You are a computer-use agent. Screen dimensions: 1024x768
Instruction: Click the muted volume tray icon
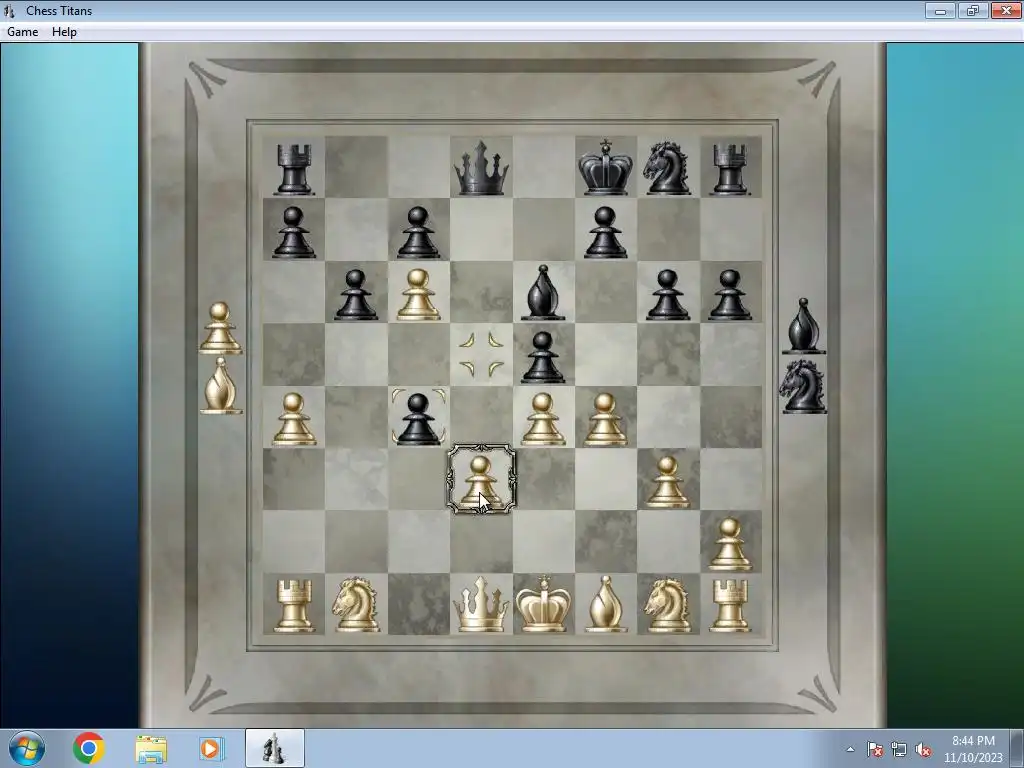(923, 750)
